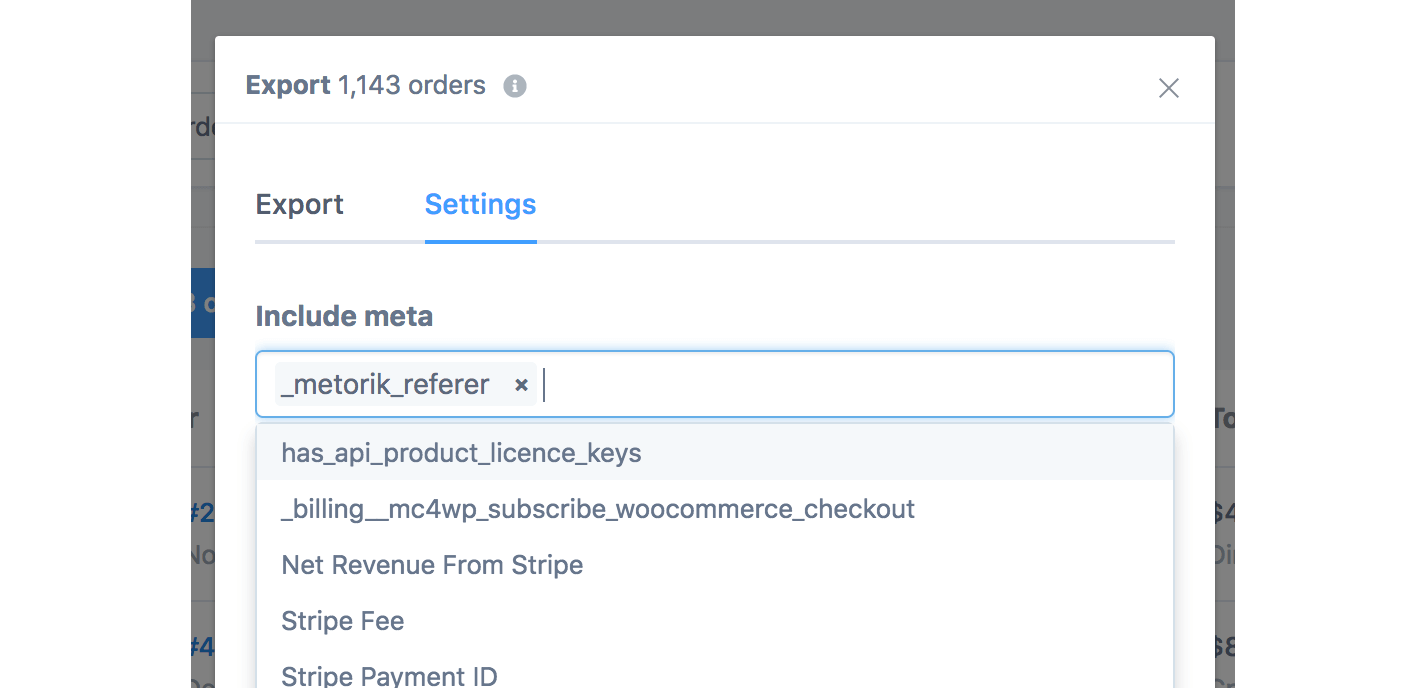Click the search field behind the dialog

tap(203, 127)
